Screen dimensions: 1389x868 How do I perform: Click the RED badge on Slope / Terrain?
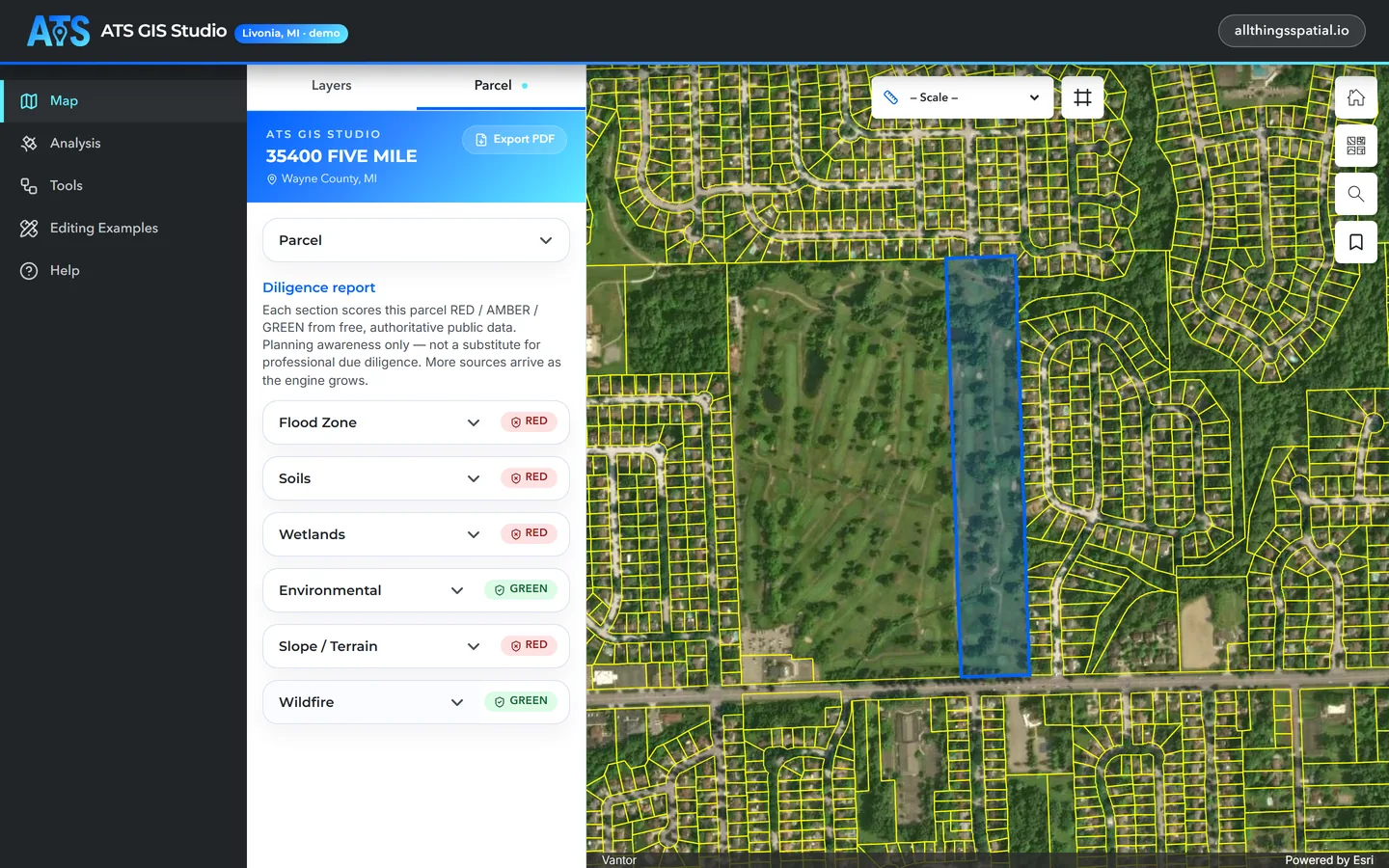(529, 645)
